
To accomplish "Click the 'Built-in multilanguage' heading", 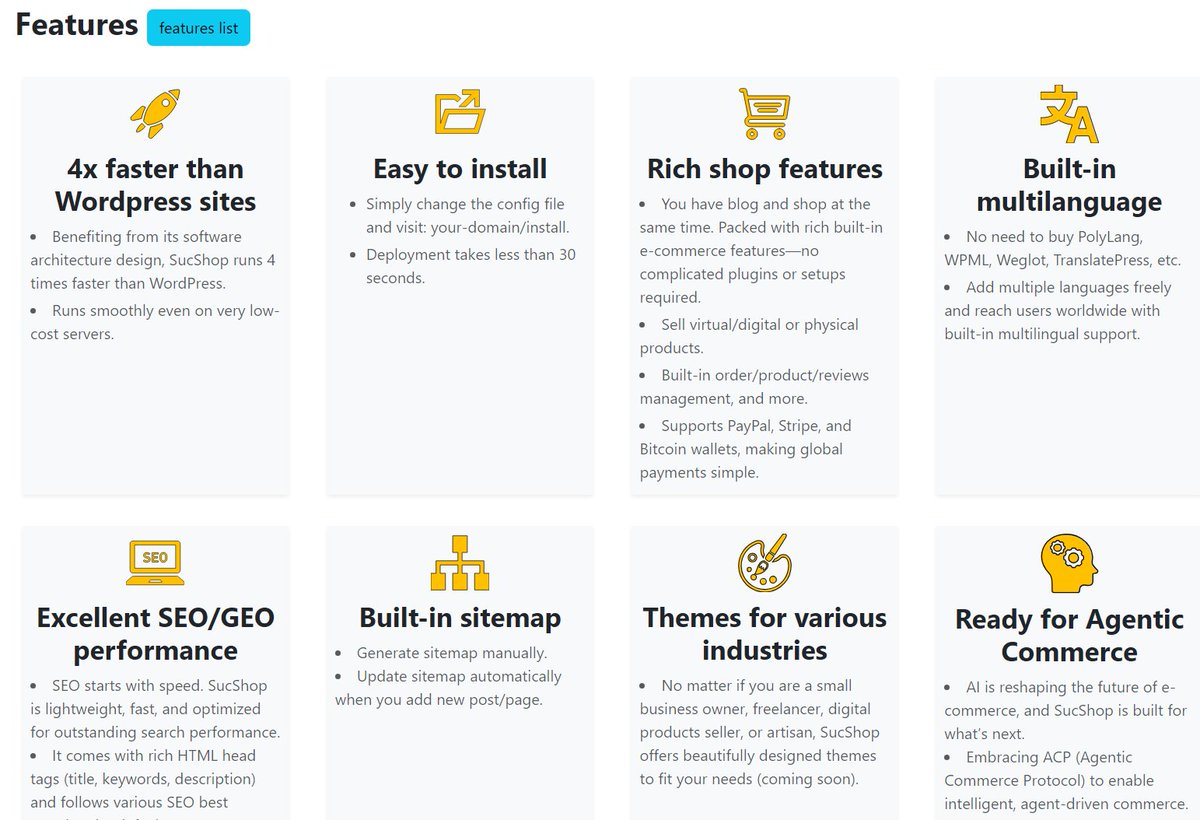I will coord(1069,185).
